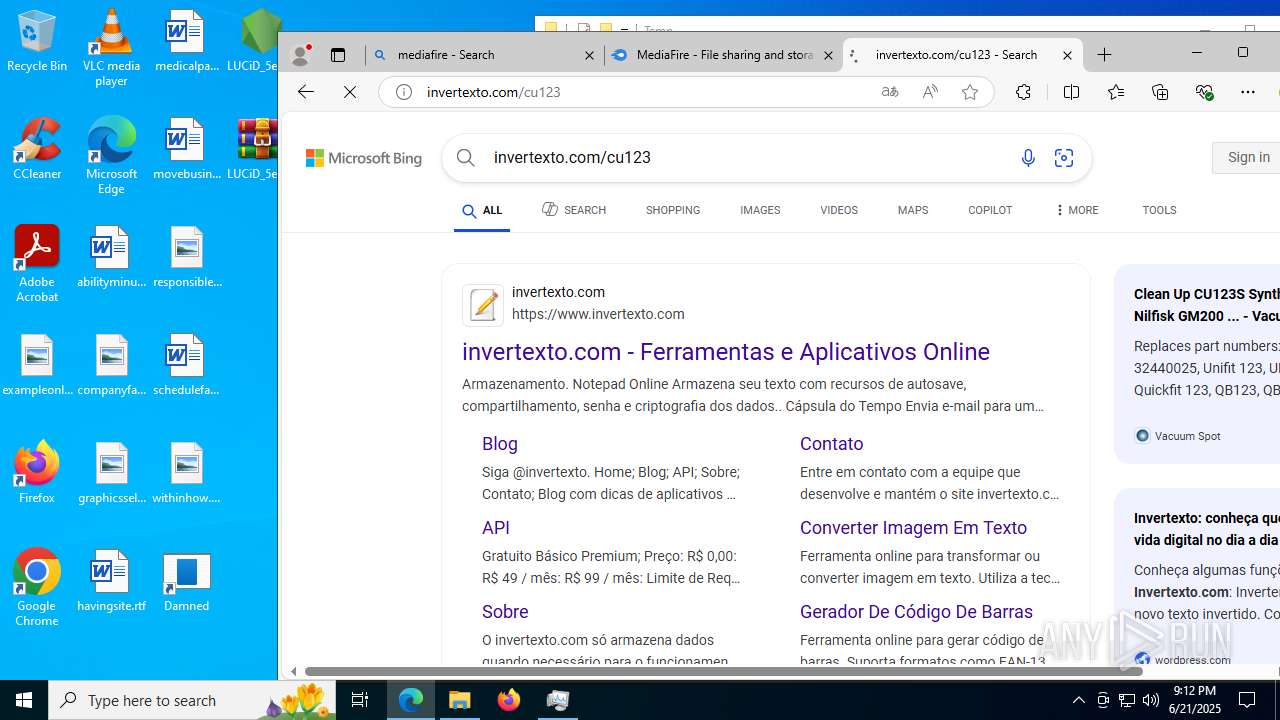1280x720 pixels.
Task: Search by voice with microphone icon
Action: point(1028,158)
